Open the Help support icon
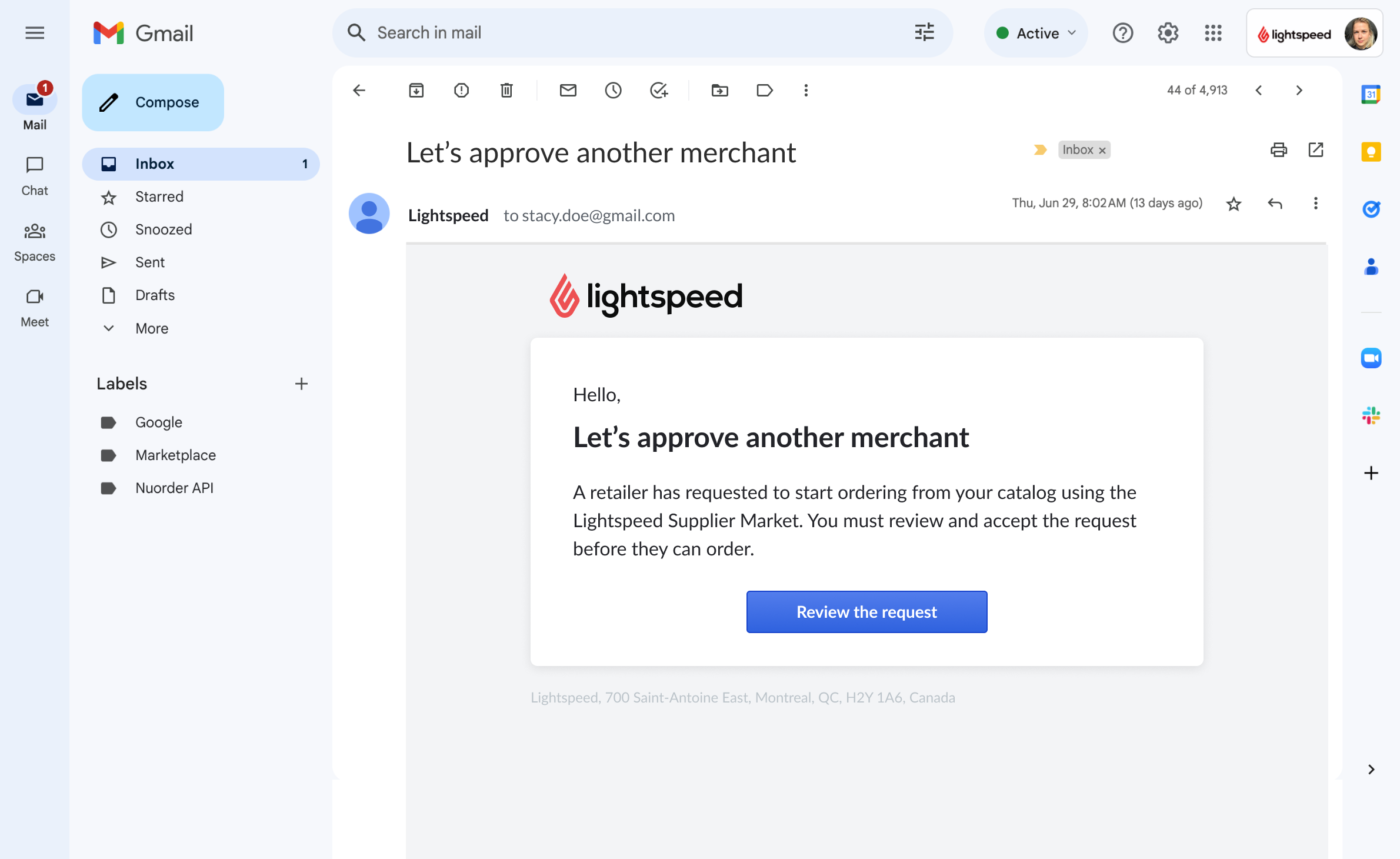The height and width of the screenshot is (859, 1400). [x=1122, y=33]
